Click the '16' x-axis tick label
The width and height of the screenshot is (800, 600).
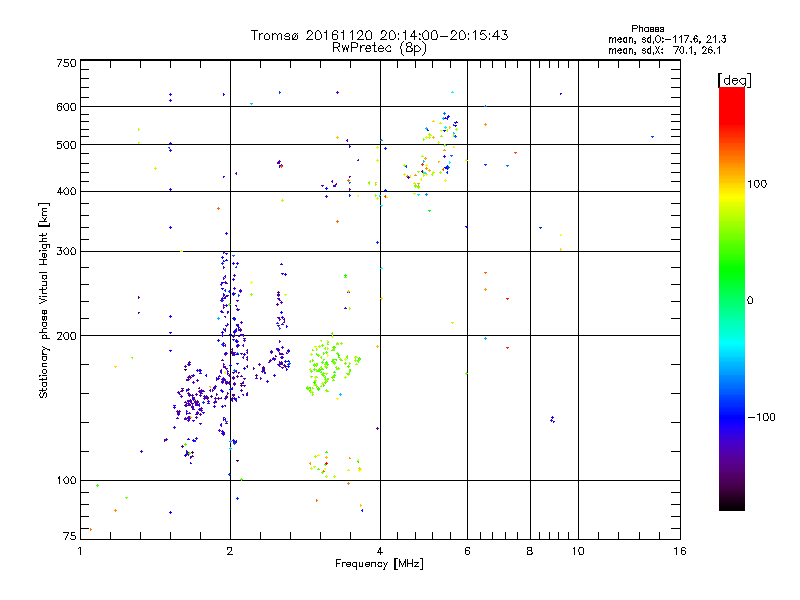point(680,551)
